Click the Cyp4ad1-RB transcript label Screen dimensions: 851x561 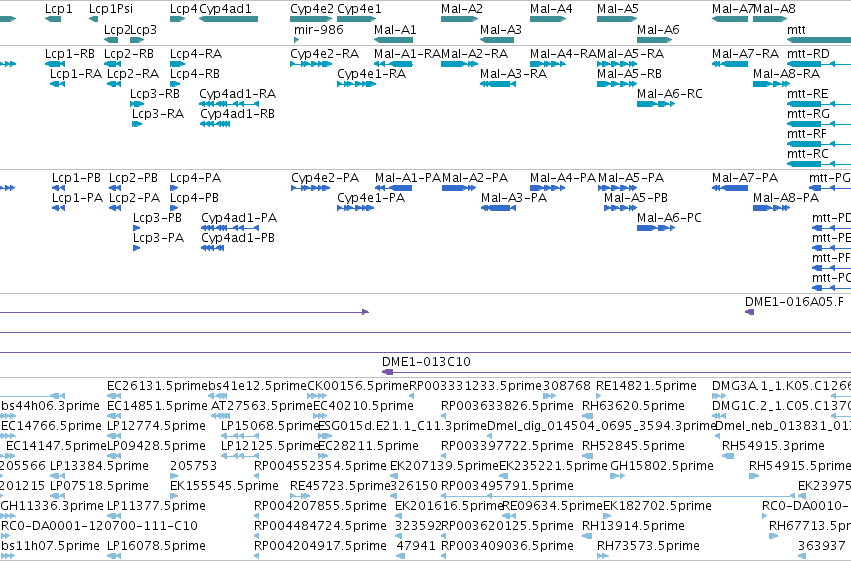pyautogui.click(x=237, y=113)
